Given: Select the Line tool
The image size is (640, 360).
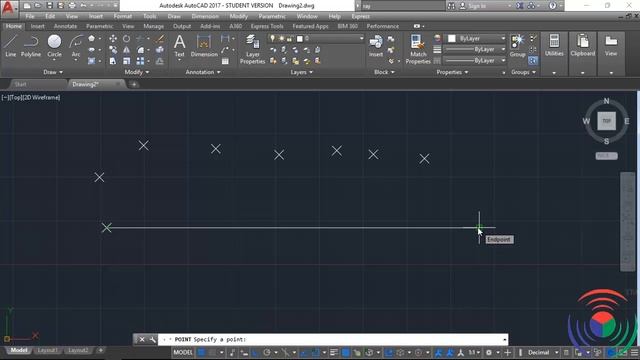Looking at the screenshot, I should [11, 45].
